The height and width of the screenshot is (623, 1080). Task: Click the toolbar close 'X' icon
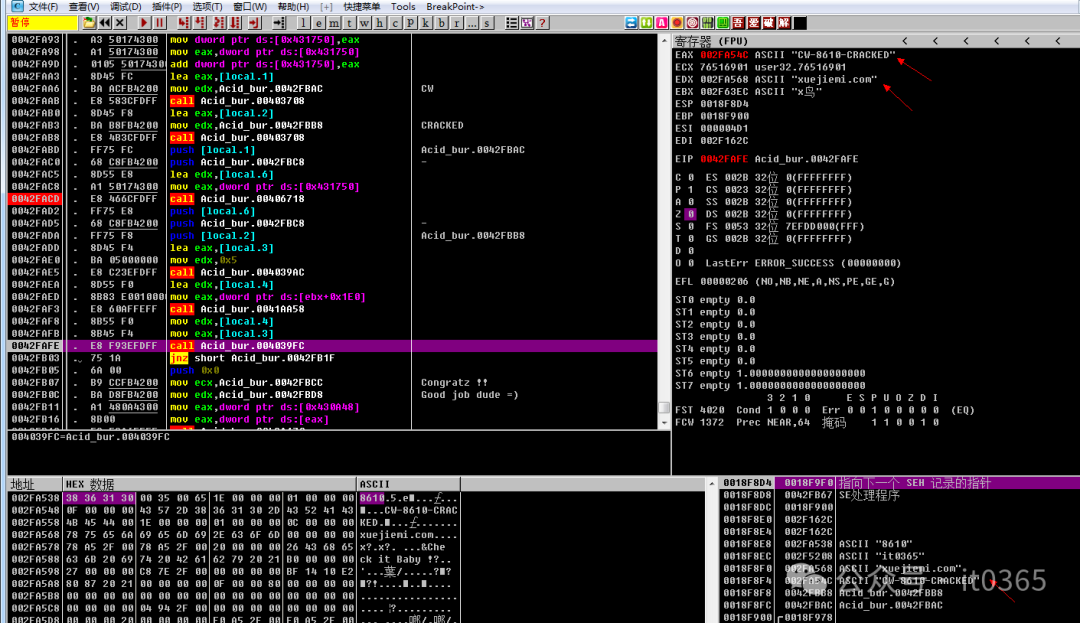click(118, 22)
